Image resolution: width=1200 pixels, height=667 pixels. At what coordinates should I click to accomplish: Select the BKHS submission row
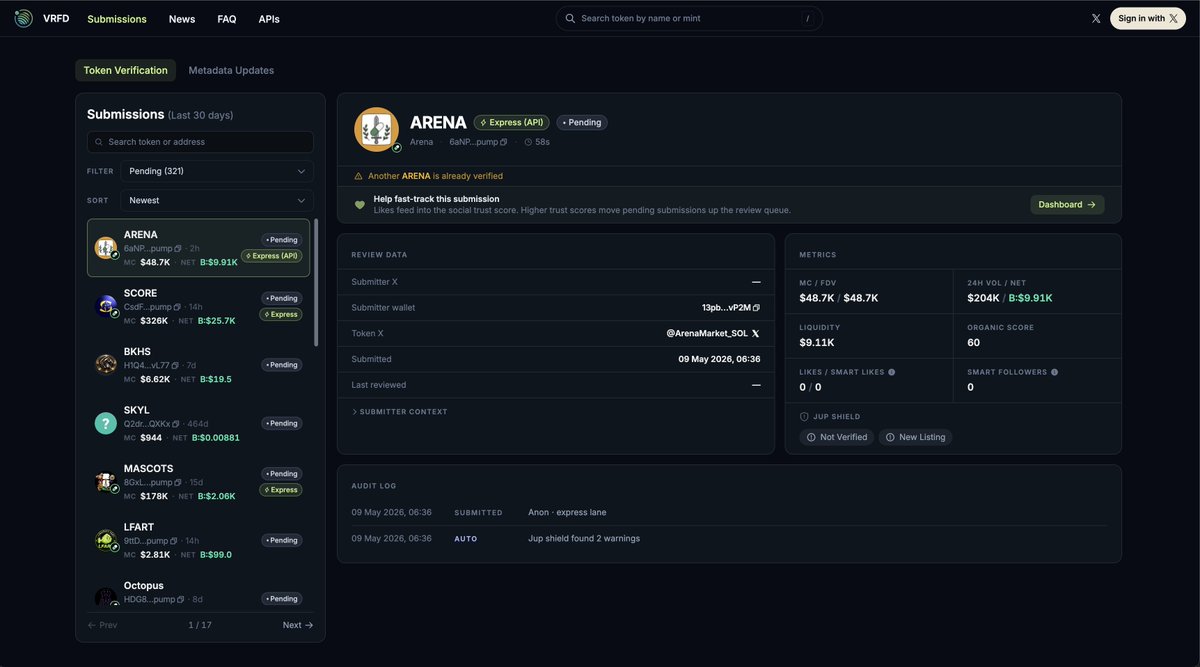[198, 365]
